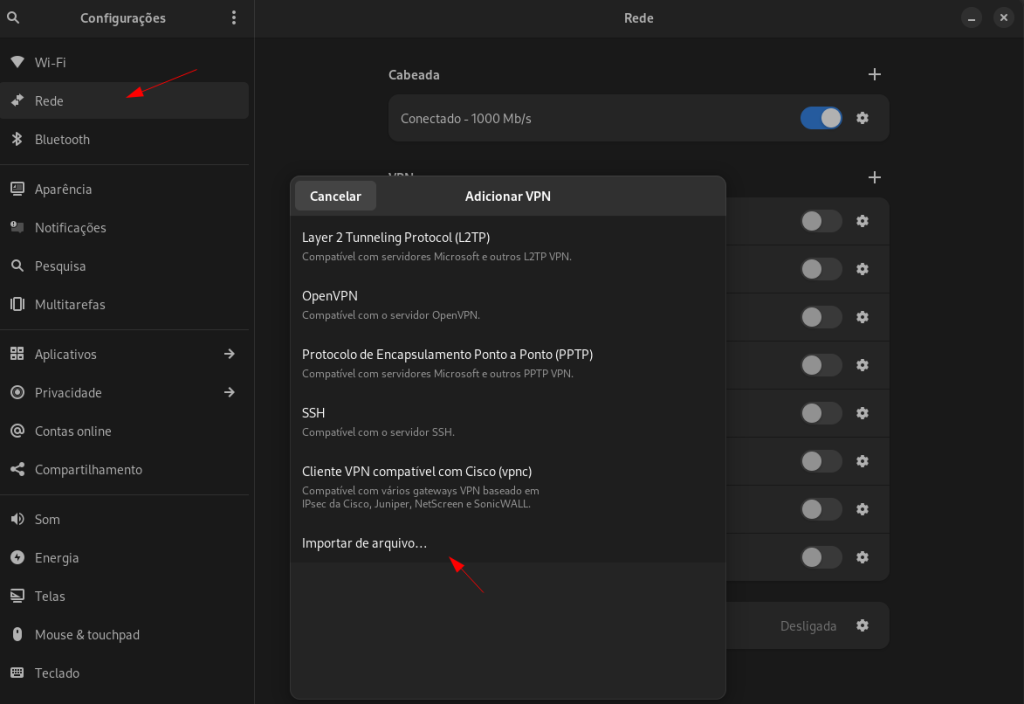Open Mouse & touchpad settings

[x=85, y=634]
